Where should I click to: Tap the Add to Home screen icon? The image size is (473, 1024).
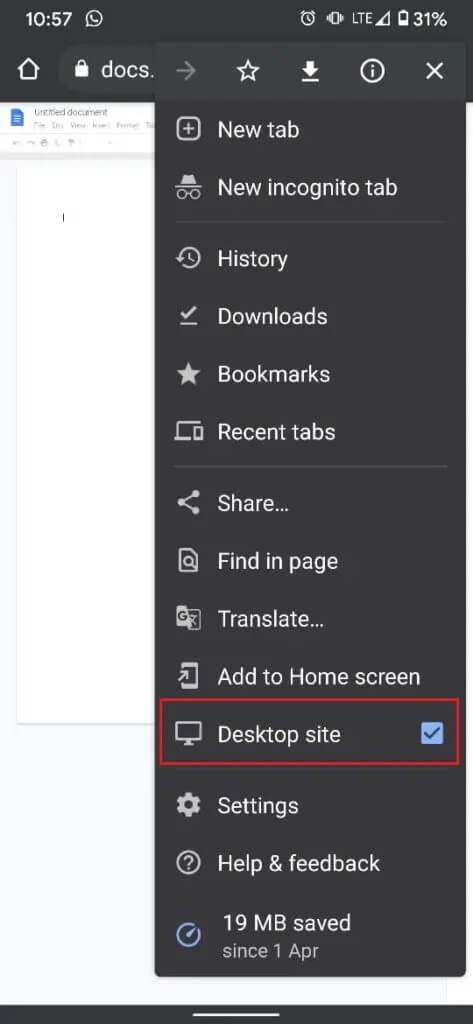[188, 676]
